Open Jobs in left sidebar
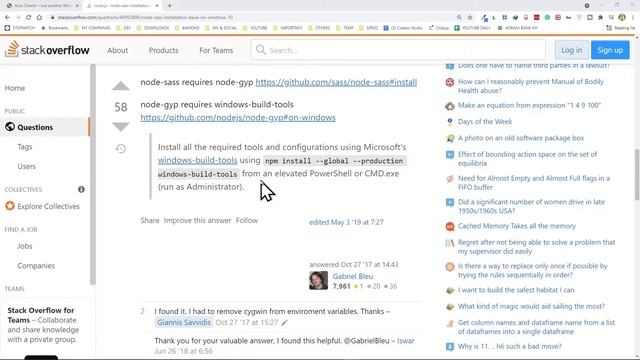 coord(24,246)
